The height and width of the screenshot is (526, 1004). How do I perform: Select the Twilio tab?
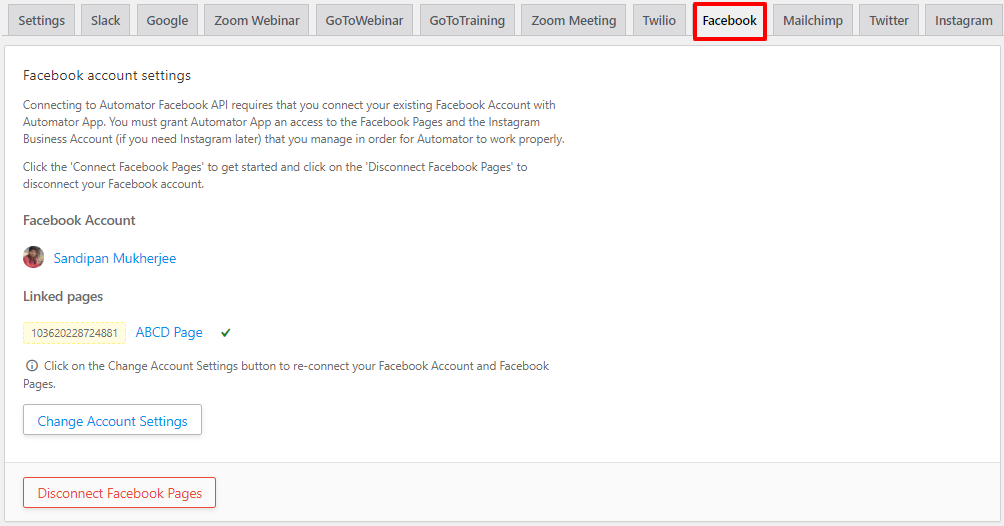pos(660,21)
